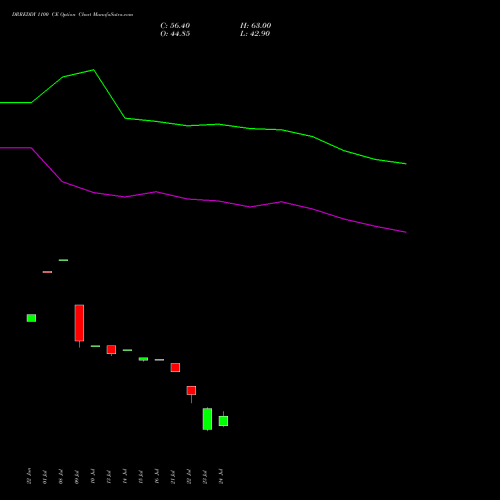Click the purple lower band line

click(203, 200)
